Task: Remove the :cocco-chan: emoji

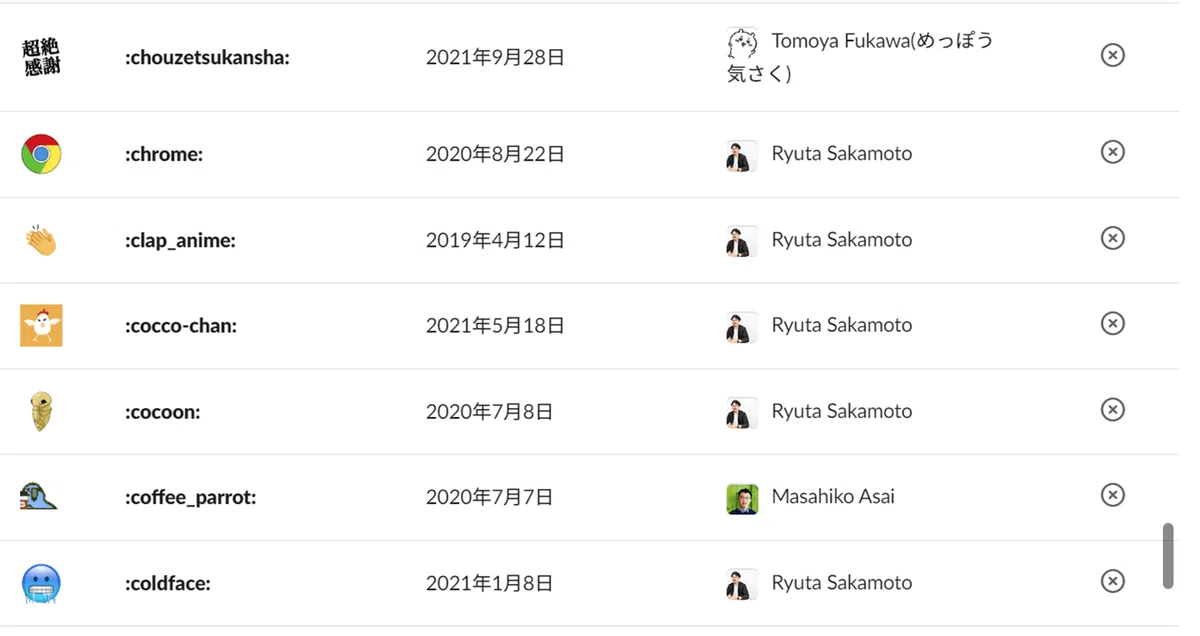Action: (1112, 324)
